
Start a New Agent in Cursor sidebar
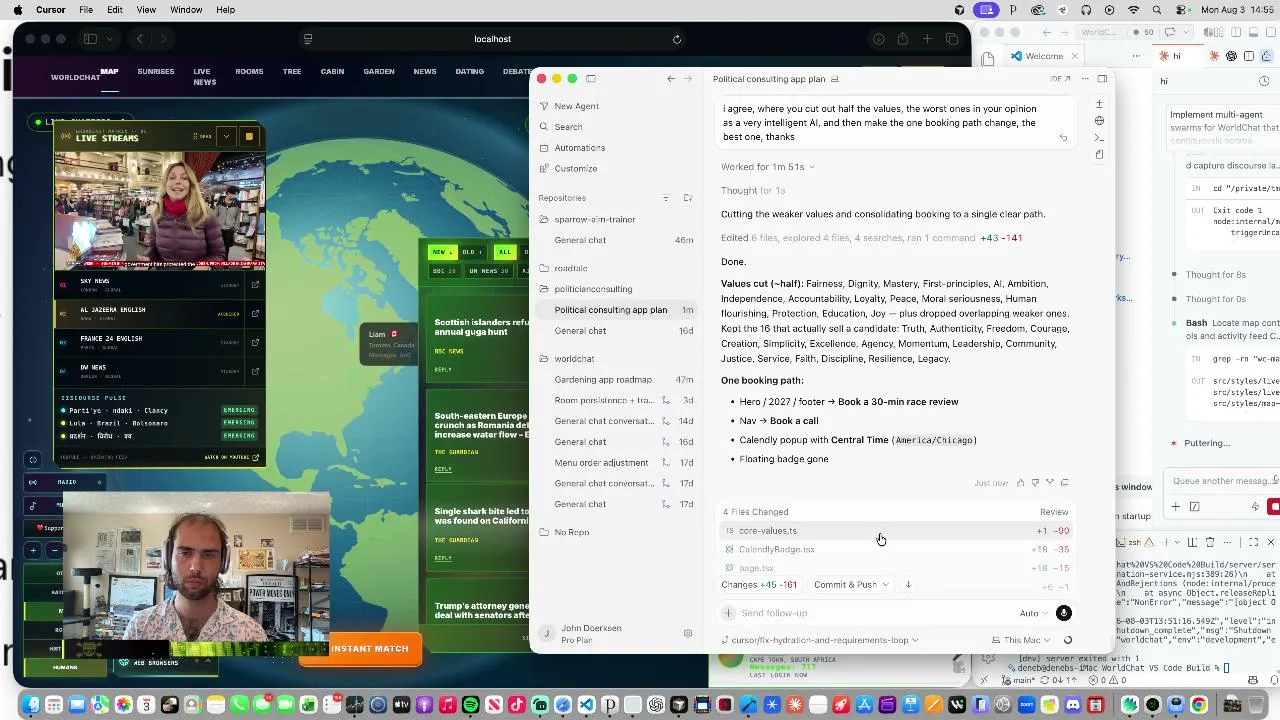576,106
